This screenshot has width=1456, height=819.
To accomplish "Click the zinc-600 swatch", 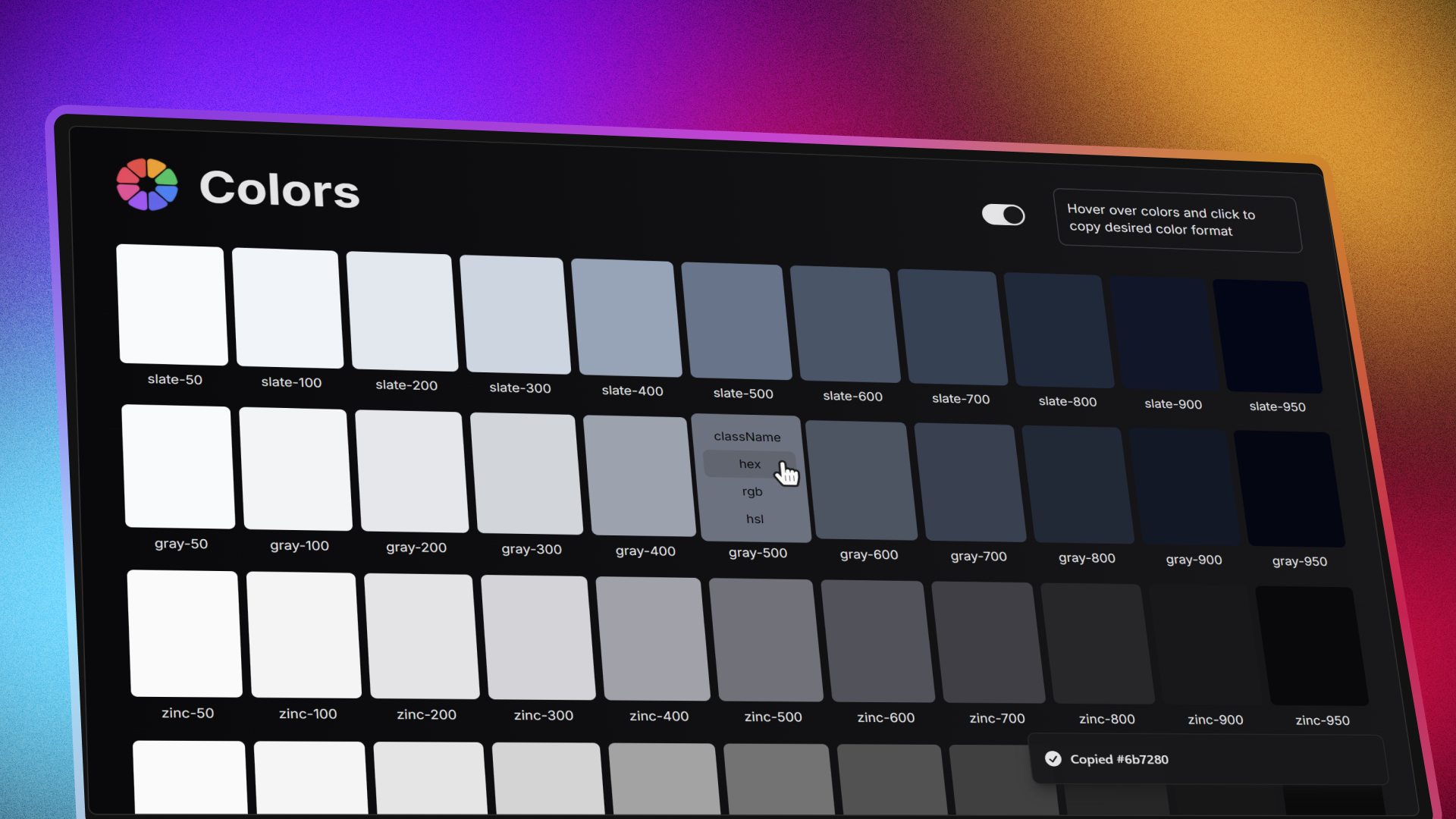I will click(877, 642).
